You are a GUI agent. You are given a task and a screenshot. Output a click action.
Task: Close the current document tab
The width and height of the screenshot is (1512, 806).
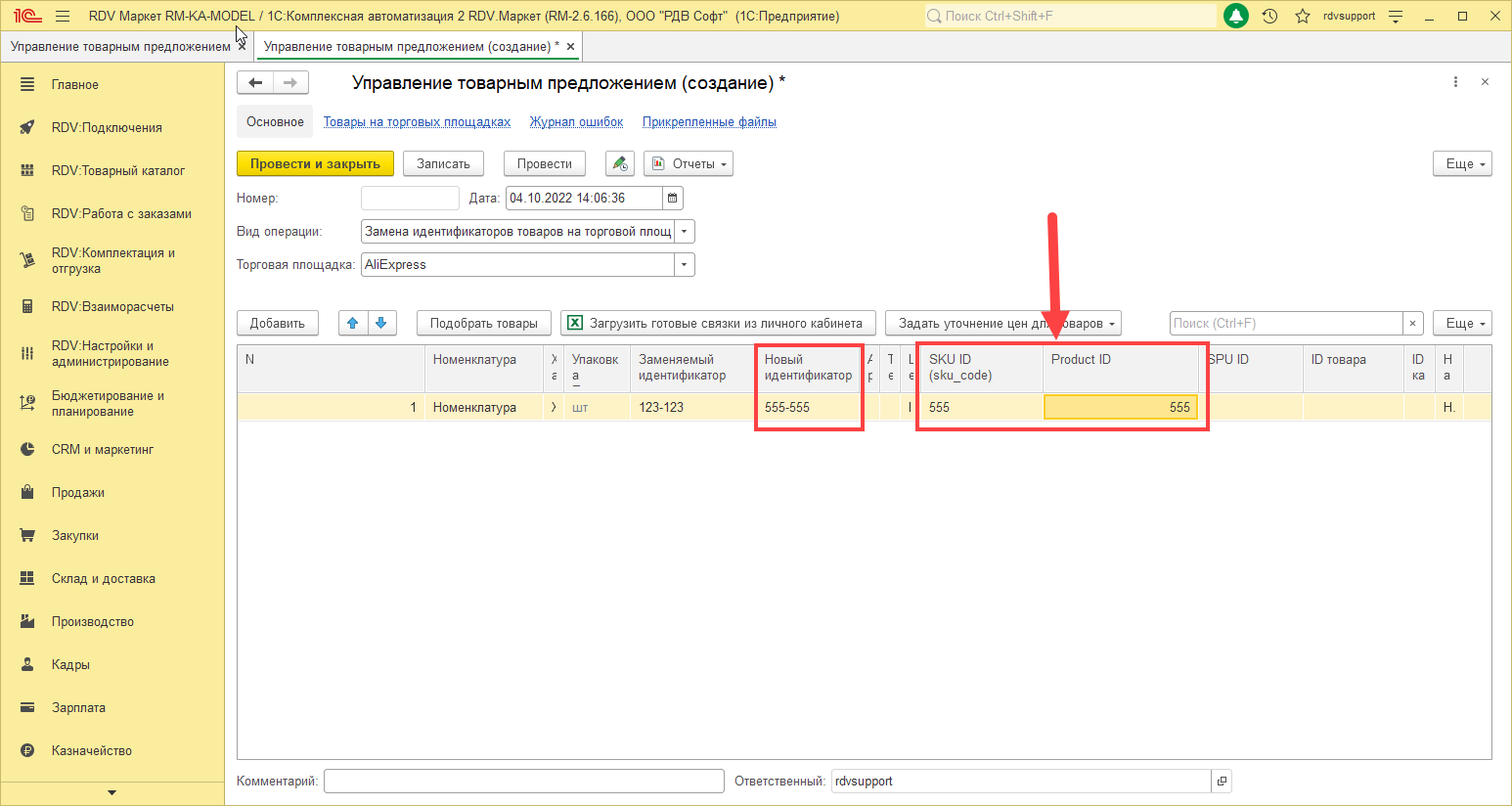570,47
